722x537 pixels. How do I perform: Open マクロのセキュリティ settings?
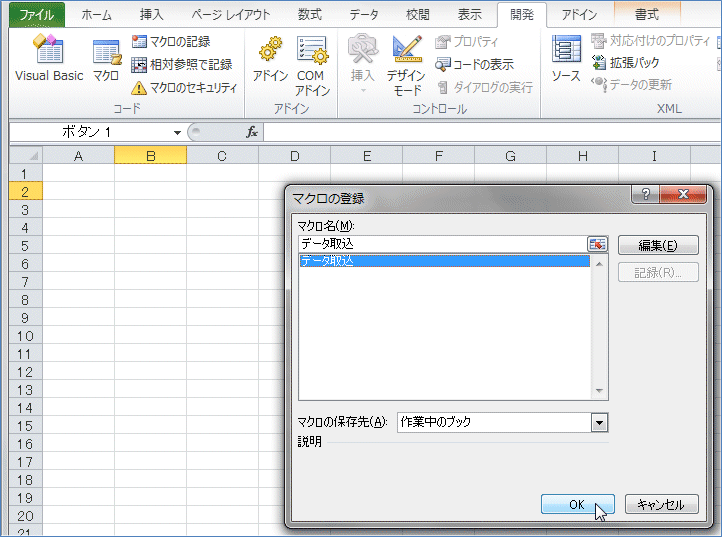click(184, 87)
